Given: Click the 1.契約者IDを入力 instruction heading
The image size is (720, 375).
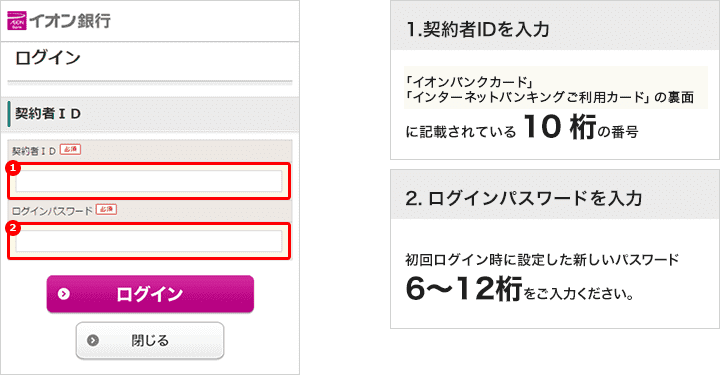Looking at the screenshot, I should [478, 29].
